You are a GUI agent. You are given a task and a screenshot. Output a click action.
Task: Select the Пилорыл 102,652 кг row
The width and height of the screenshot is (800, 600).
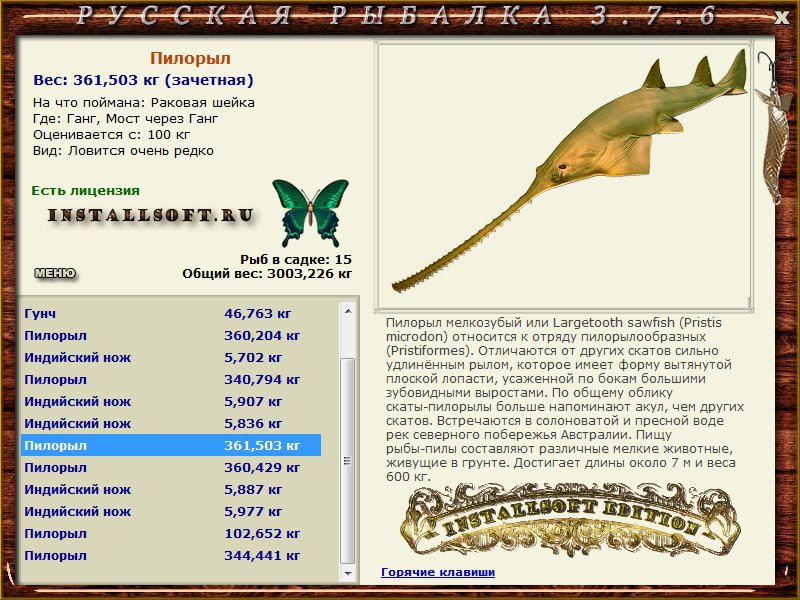(x=171, y=533)
